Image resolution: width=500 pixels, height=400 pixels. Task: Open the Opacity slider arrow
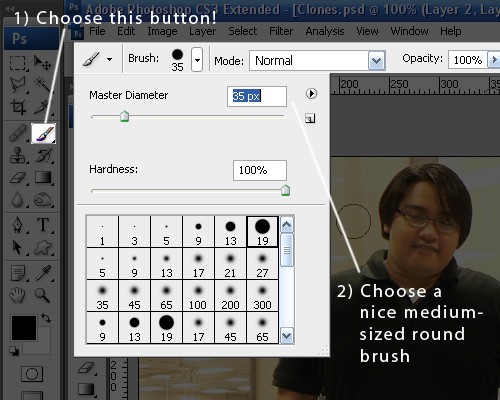point(494,60)
